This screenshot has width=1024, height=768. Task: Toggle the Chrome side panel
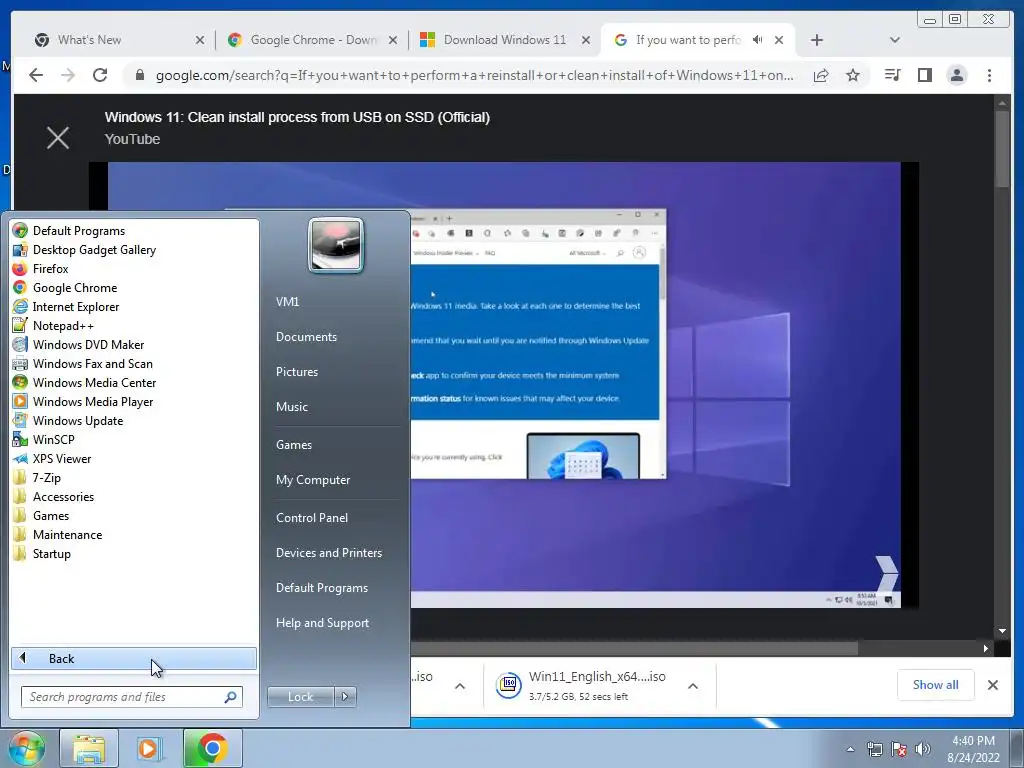pos(925,75)
